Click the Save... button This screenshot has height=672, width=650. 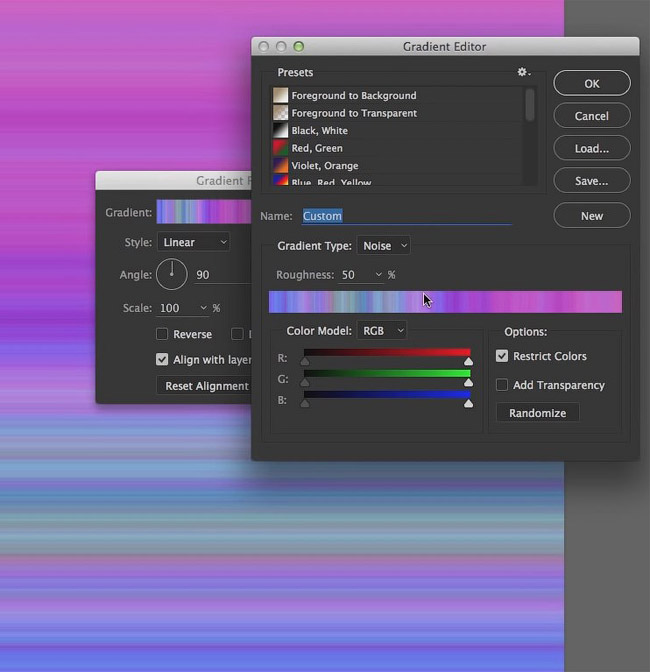point(592,181)
